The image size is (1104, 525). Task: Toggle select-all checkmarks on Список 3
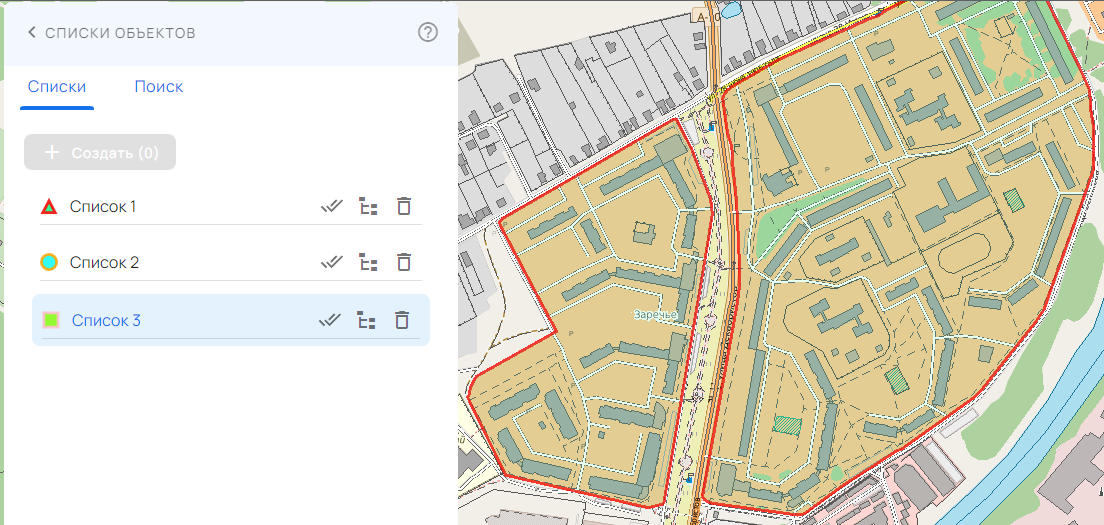(329, 321)
